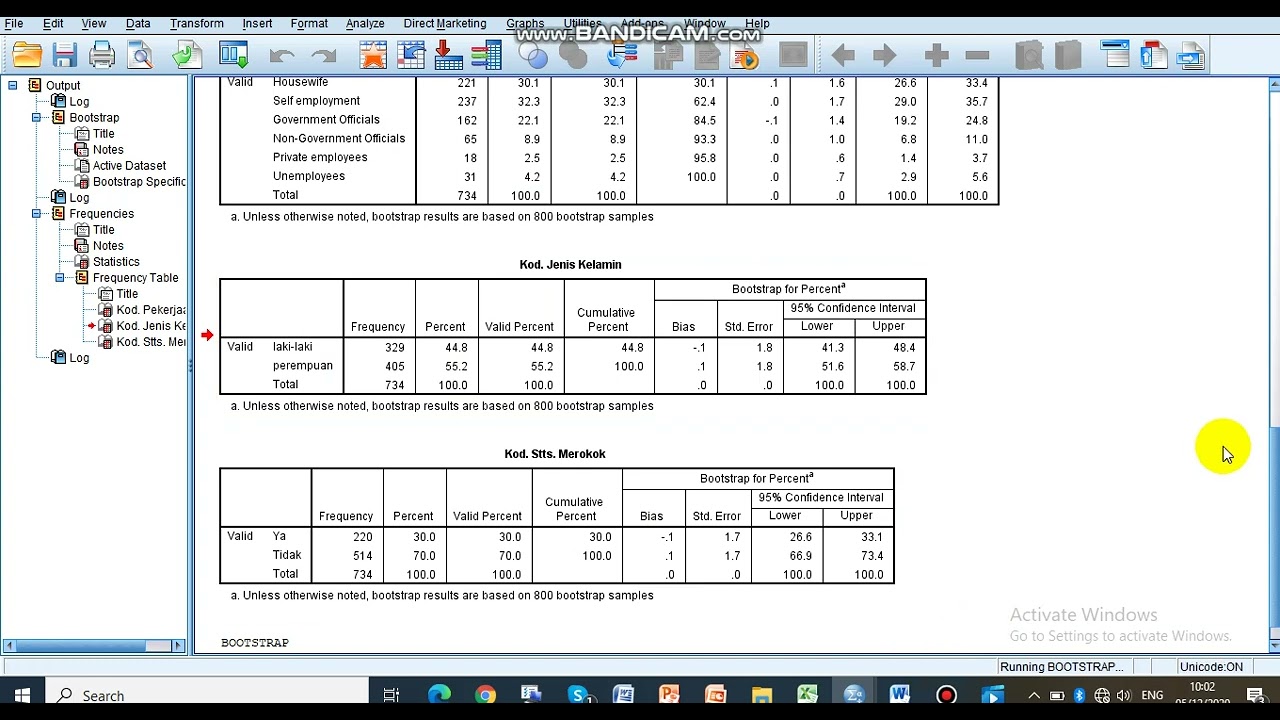Click the Undo arrow icon

tap(282, 56)
